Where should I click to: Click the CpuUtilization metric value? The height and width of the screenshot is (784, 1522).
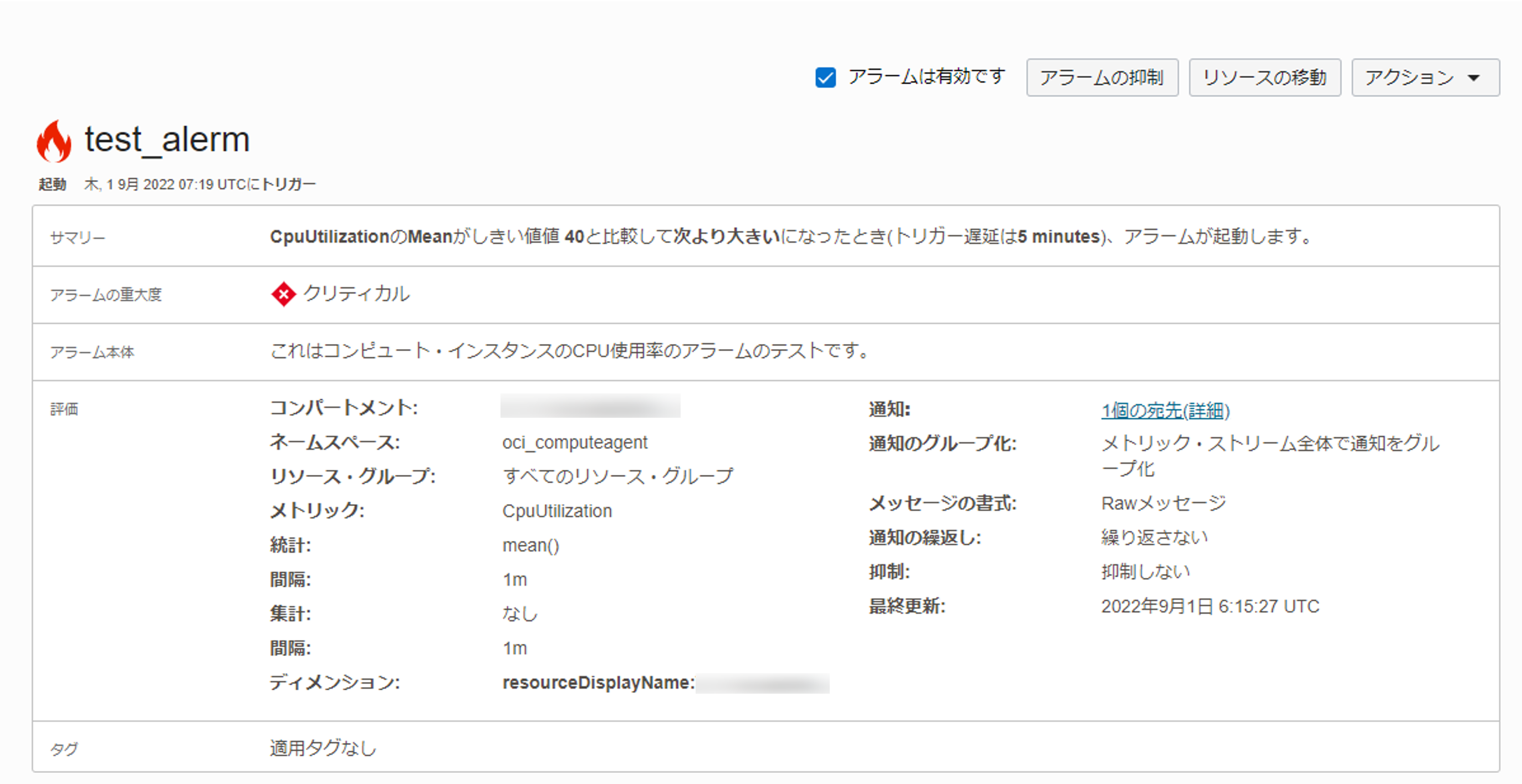pyautogui.click(x=556, y=510)
